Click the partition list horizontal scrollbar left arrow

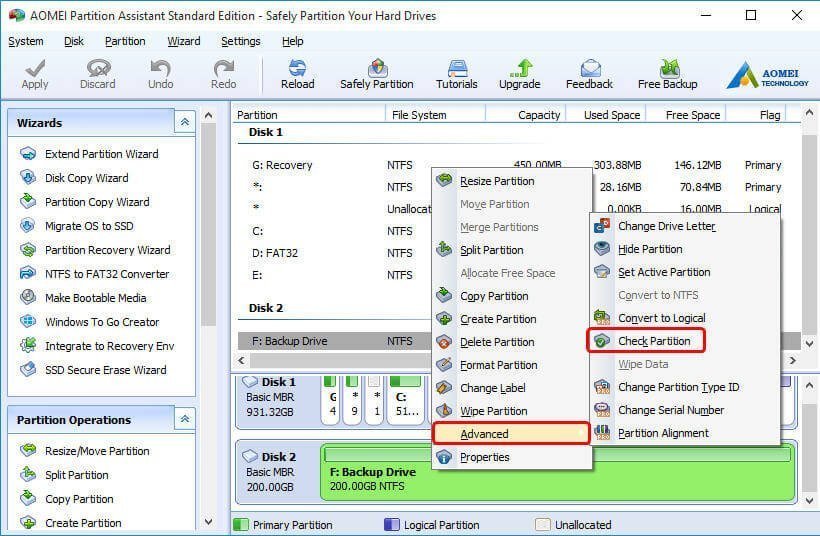(241, 360)
